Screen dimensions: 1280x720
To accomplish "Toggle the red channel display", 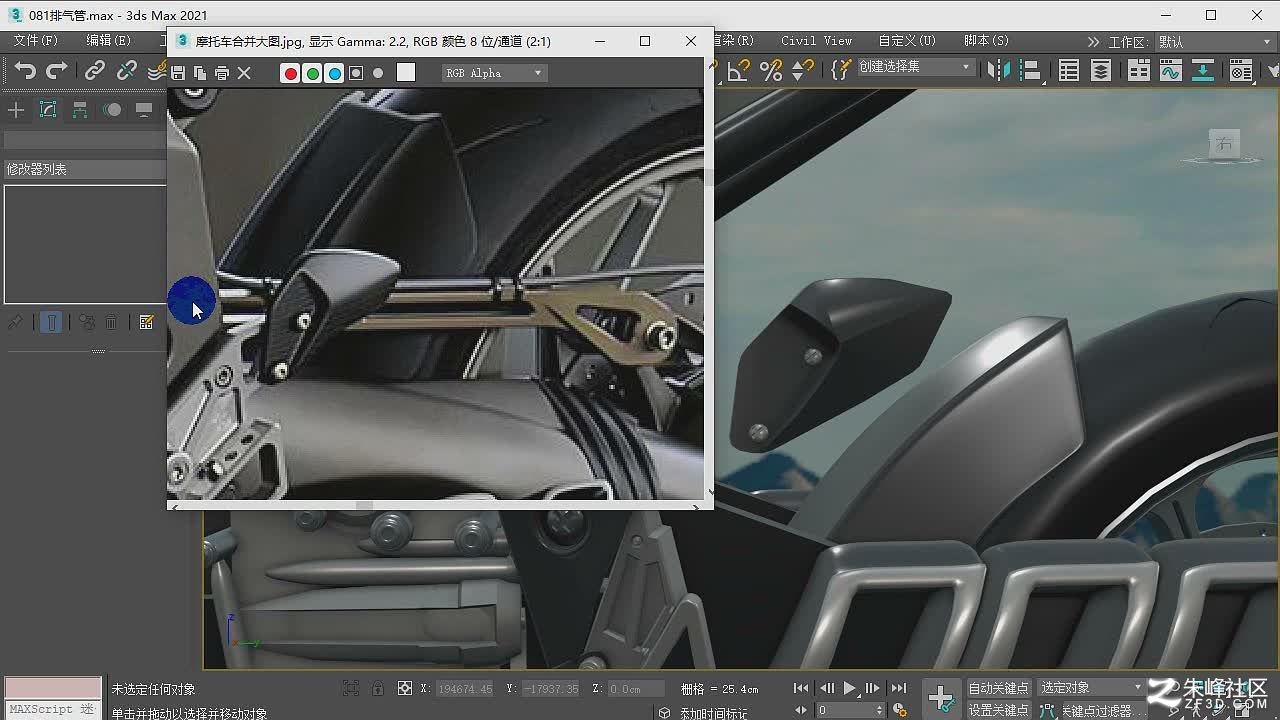I will coord(290,73).
